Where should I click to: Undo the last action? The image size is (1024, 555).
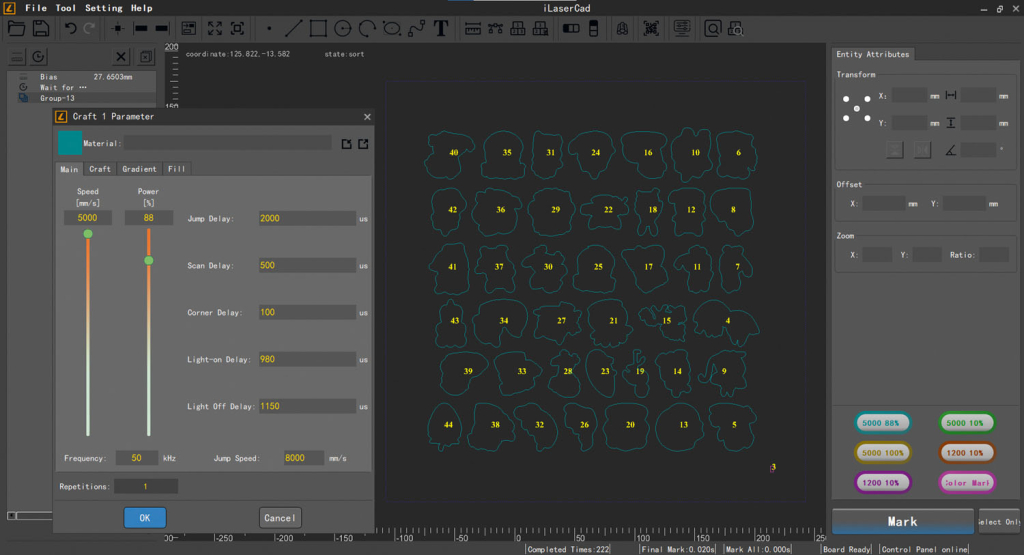(x=70, y=28)
